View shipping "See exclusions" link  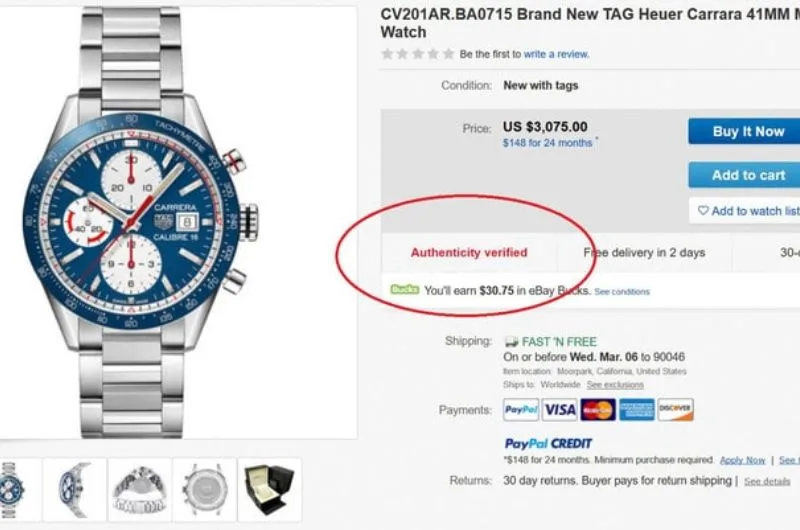[615, 385]
